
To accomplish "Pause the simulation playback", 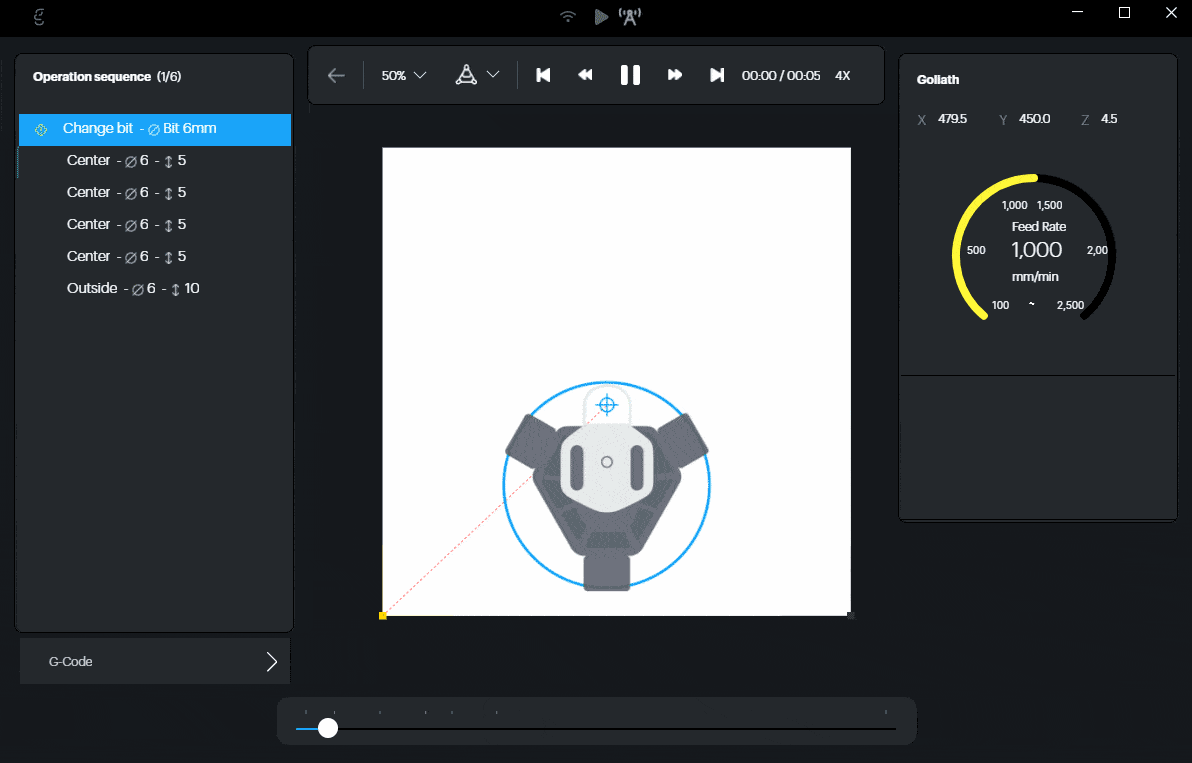I will [x=630, y=75].
